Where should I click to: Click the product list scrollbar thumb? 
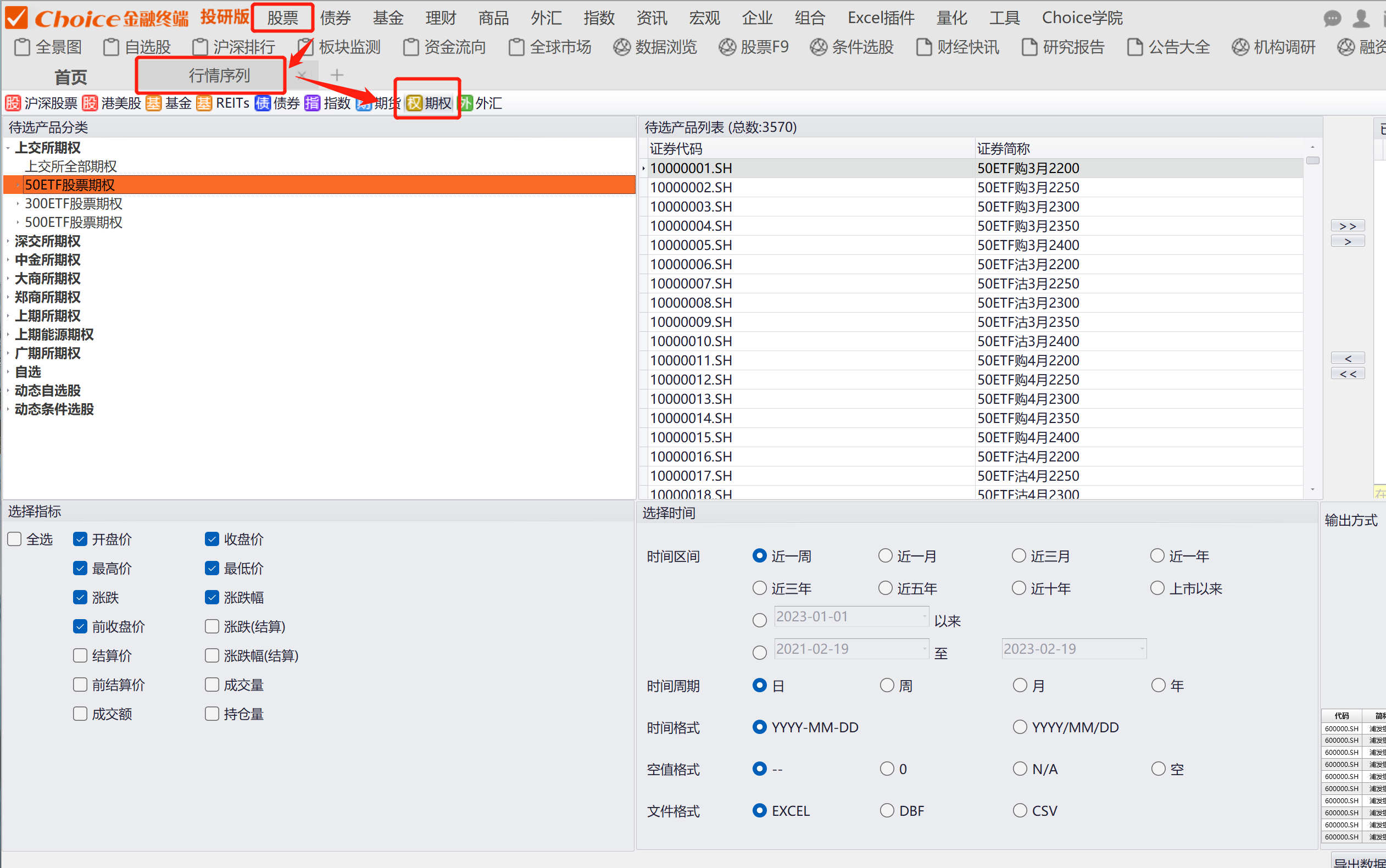coord(1312,160)
